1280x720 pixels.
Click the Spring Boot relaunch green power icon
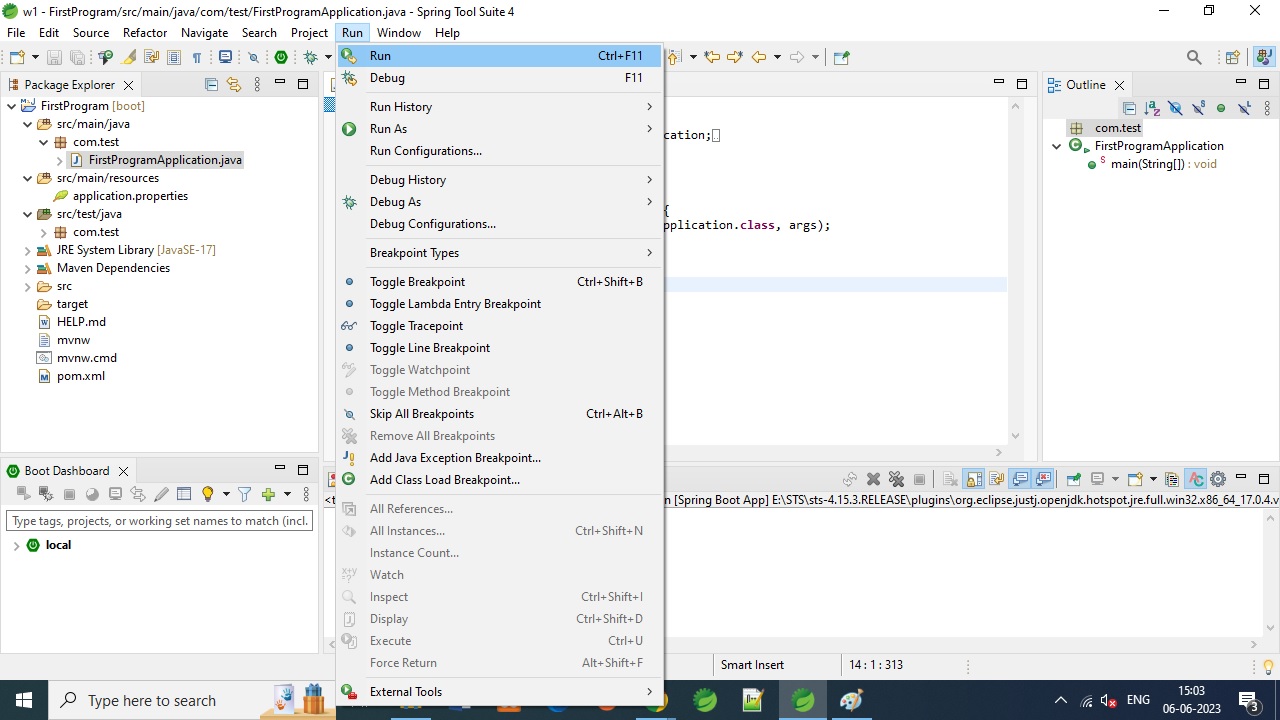pyautogui.click(x=281, y=57)
